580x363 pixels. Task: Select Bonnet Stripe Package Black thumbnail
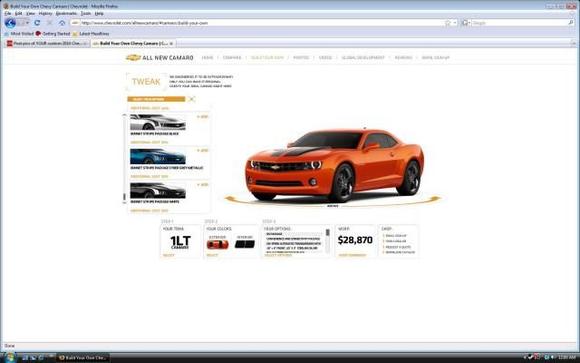point(158,122)
